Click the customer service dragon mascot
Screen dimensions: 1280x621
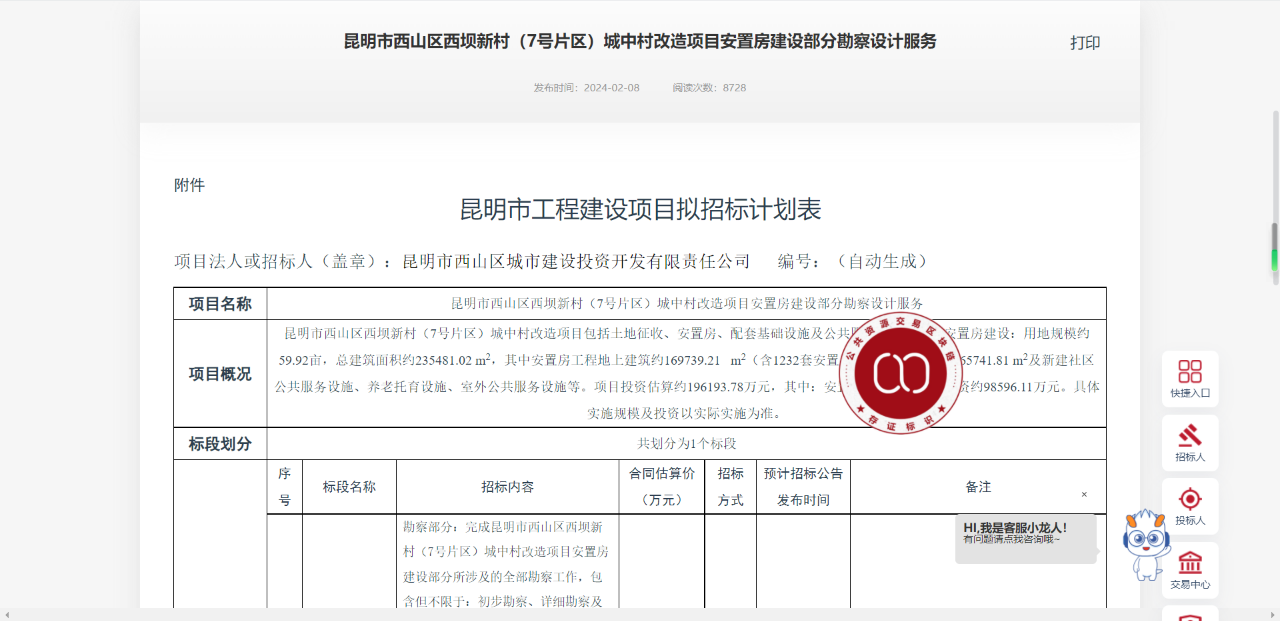pos(1145,545)
